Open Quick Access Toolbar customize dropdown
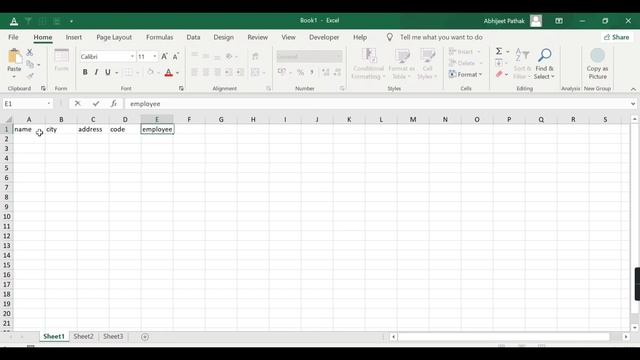 click(x=71, y=21)
